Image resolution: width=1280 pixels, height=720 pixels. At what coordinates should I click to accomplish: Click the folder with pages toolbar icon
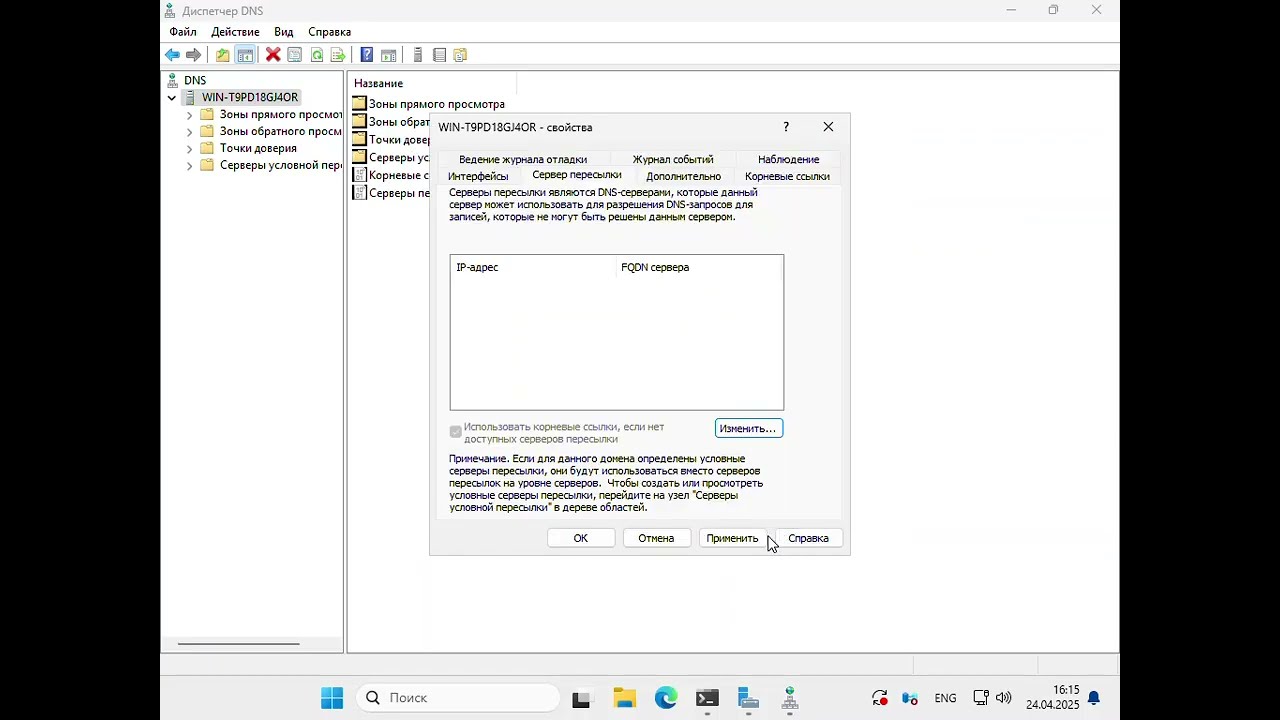click(x=460, y=55)
